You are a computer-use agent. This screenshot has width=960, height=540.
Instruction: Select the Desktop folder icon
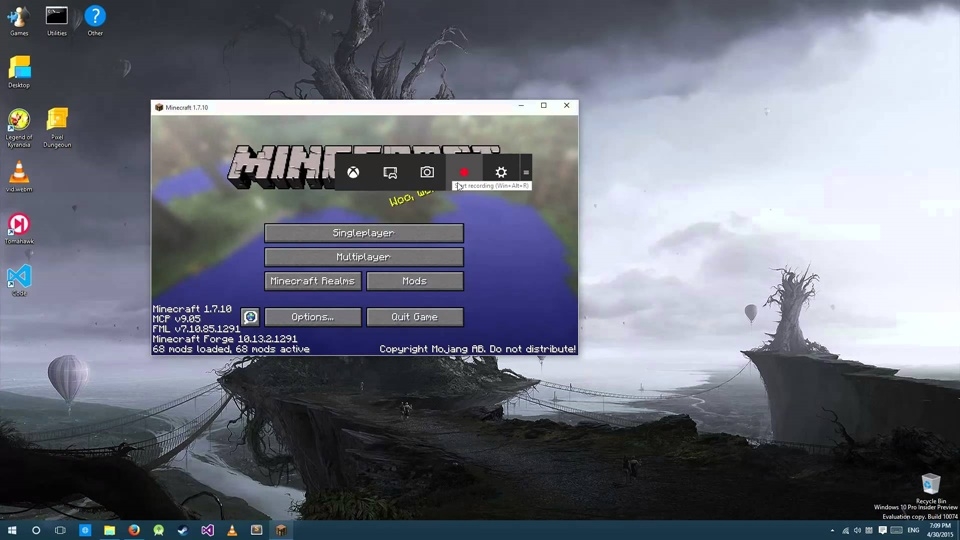[x=19, y=72]
